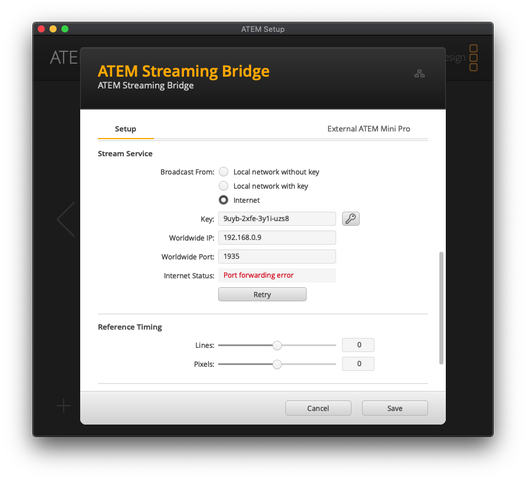Screen dimensions: 526x480
Task: Adjust the Lines timing slider
Action: tap(277, 345)
